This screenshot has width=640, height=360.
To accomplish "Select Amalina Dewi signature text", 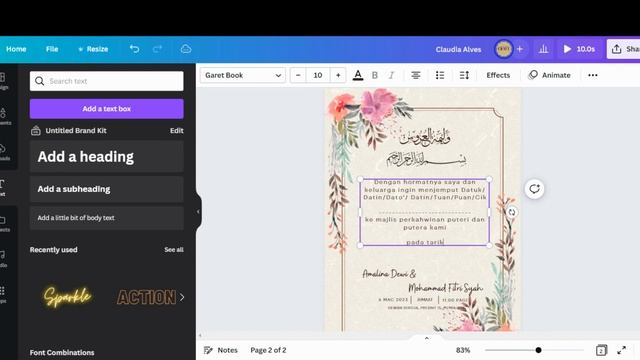I will point(389,274).
